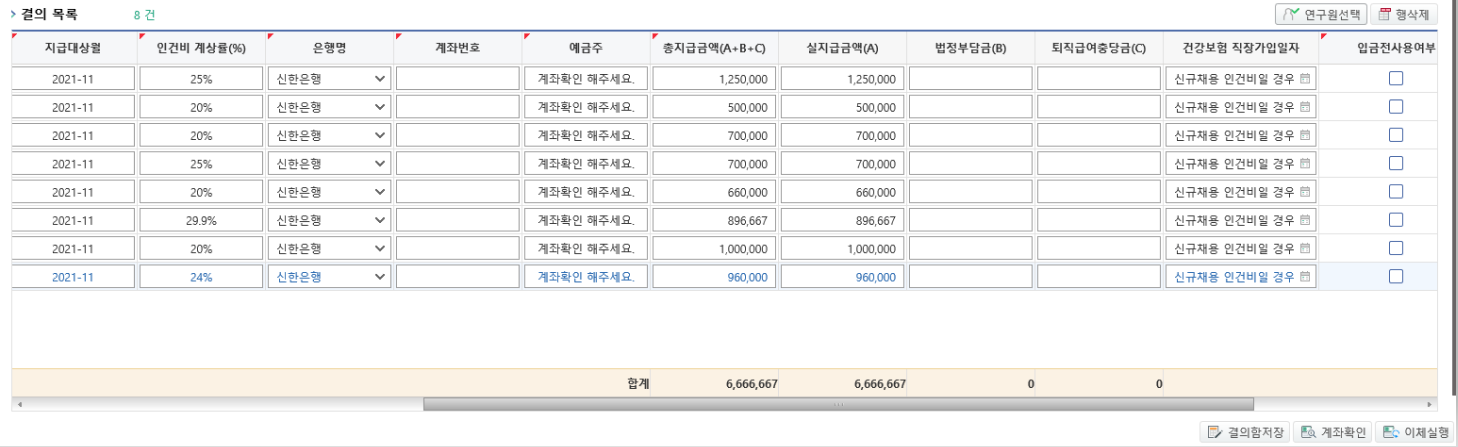
Task: Collapse the 결의 목록 section chevron
Action: [13, 14]
